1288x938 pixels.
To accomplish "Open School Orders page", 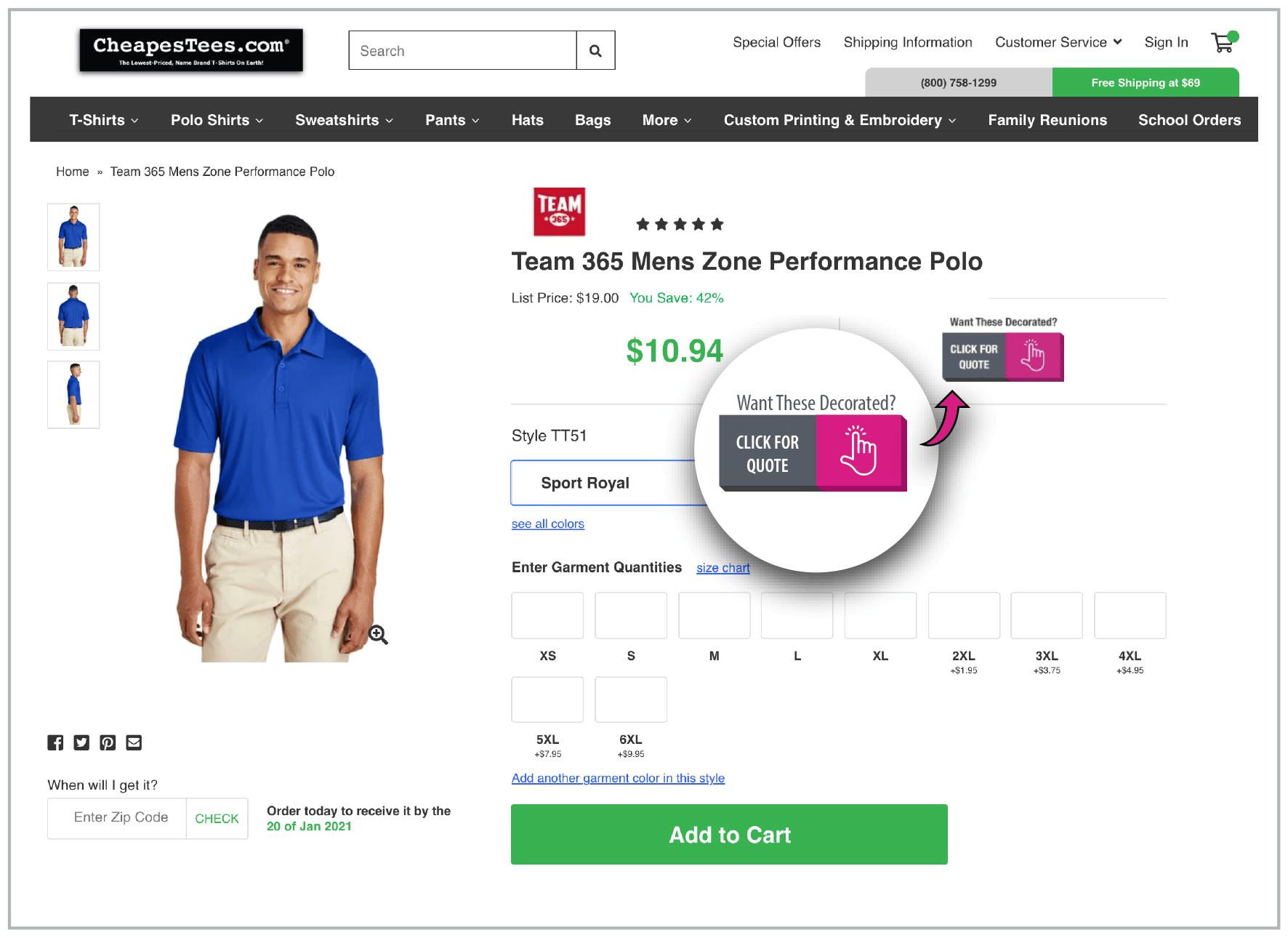I will coord(1189,120).
